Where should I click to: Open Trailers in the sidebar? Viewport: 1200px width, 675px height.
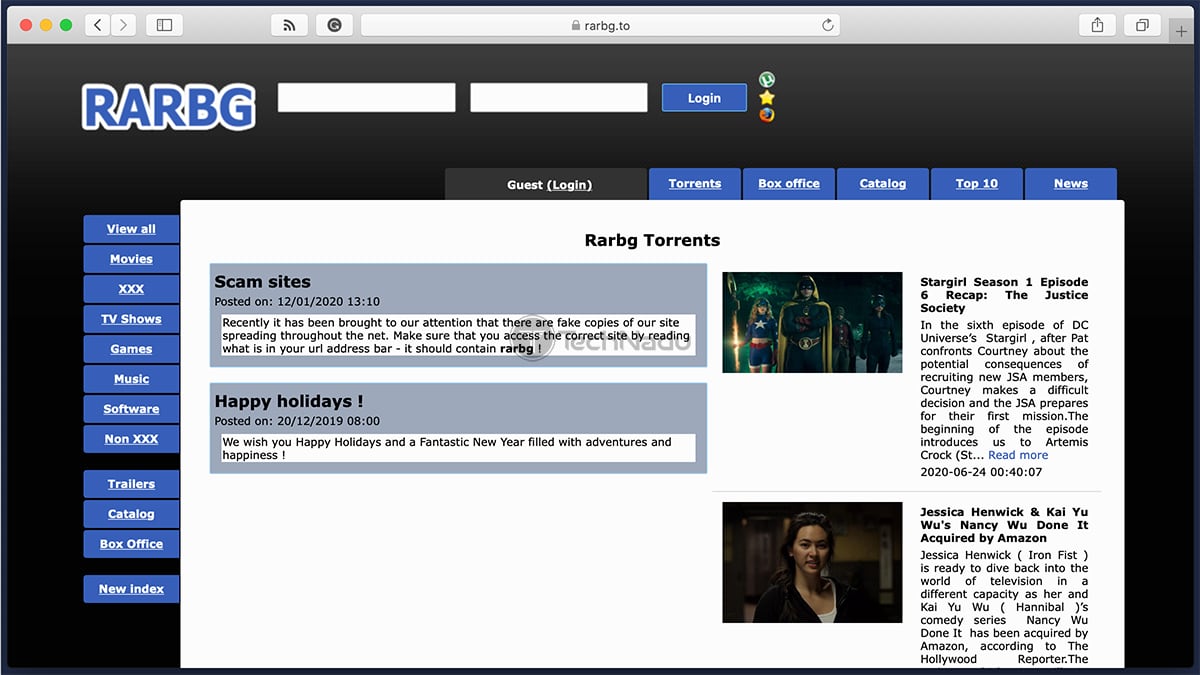point(131,484)
